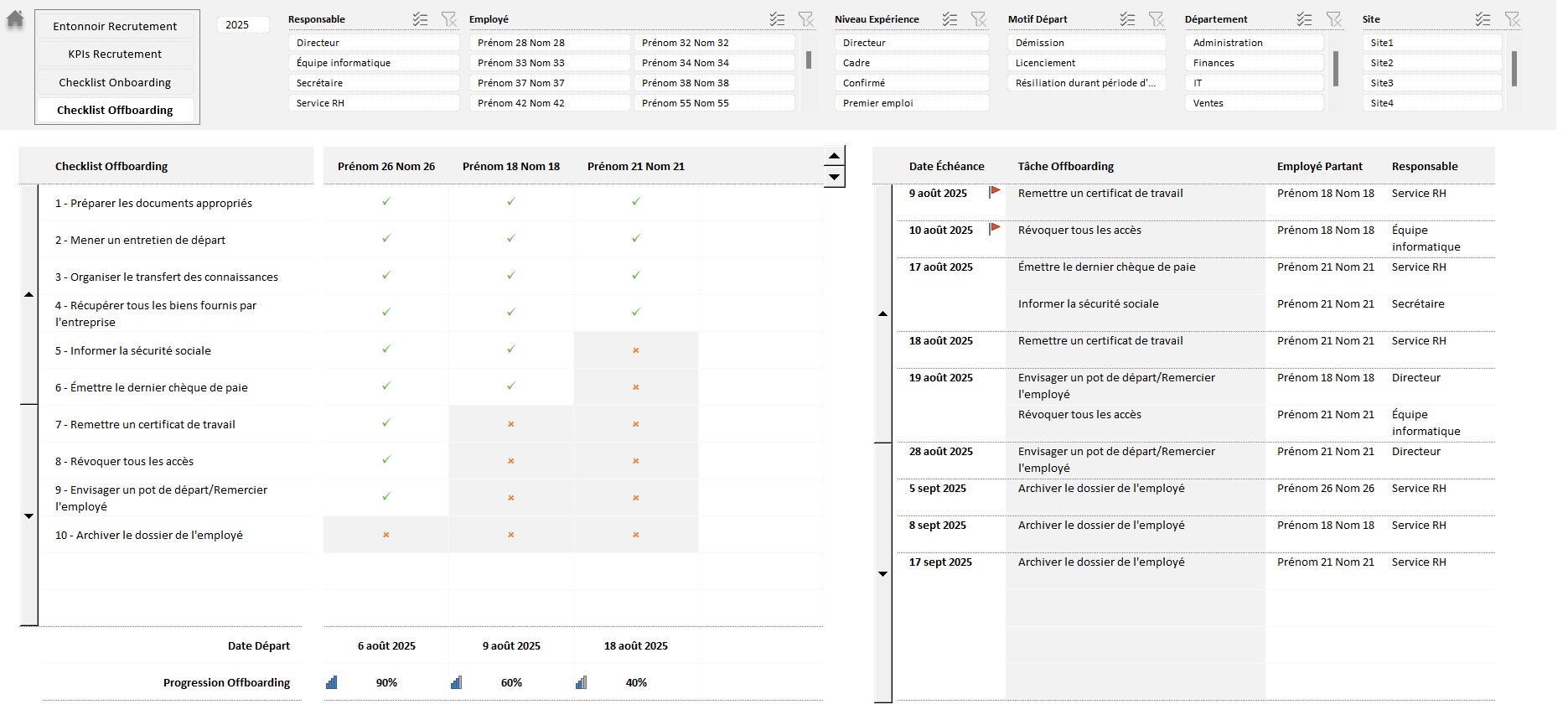
Task: Select Prénom 28 Nom 28 employee
Action: (x=549, y=43)
